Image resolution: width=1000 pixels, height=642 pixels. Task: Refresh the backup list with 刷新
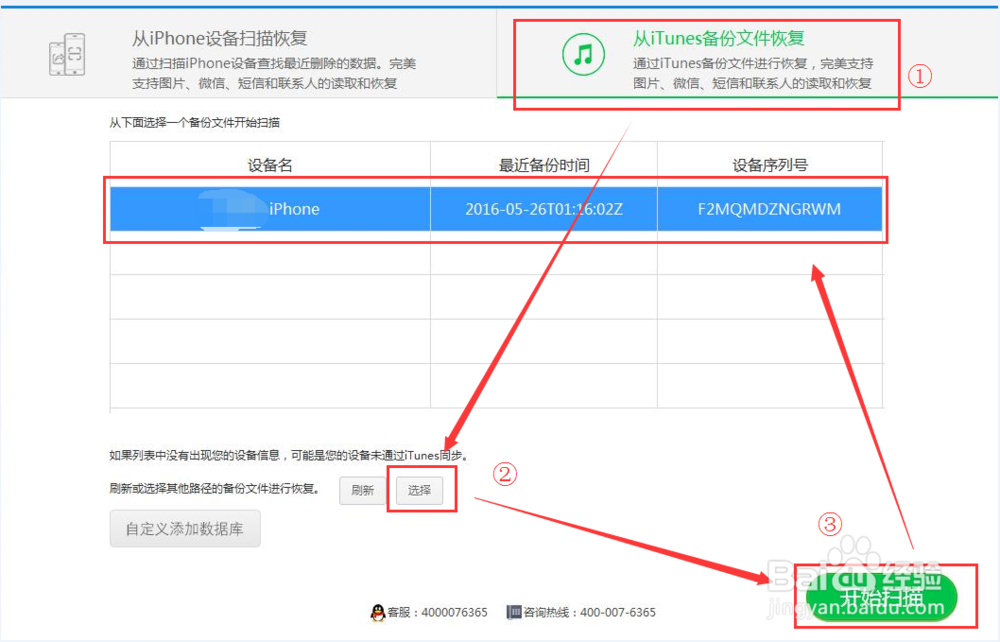[x=362, y=490]
